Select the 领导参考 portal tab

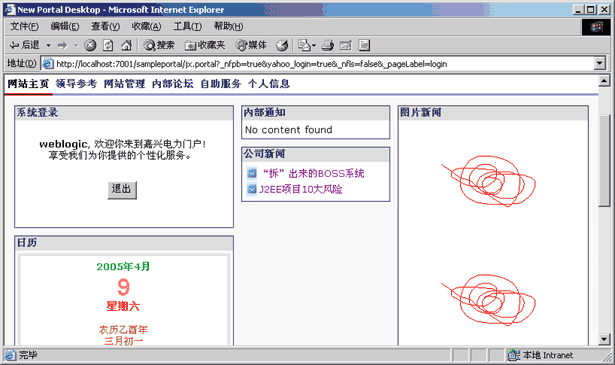(x=76, y=84)
